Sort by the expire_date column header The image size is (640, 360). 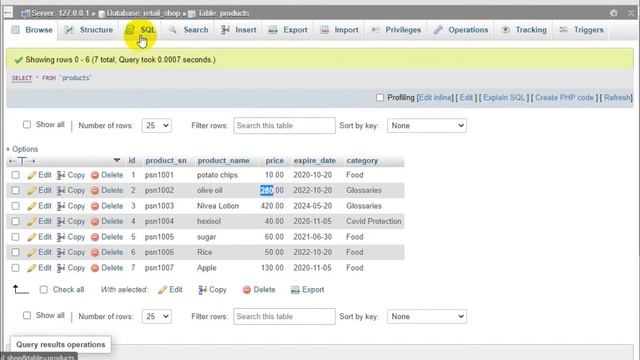315,160
